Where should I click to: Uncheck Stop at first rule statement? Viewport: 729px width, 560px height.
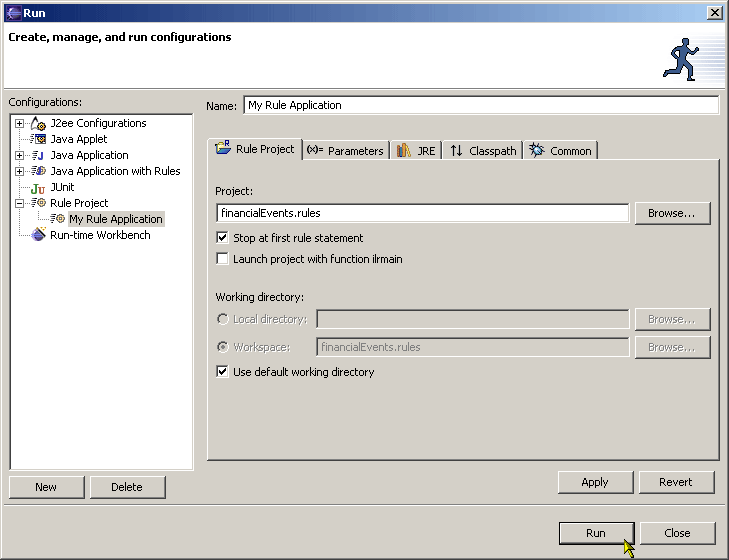click(222, 238)
